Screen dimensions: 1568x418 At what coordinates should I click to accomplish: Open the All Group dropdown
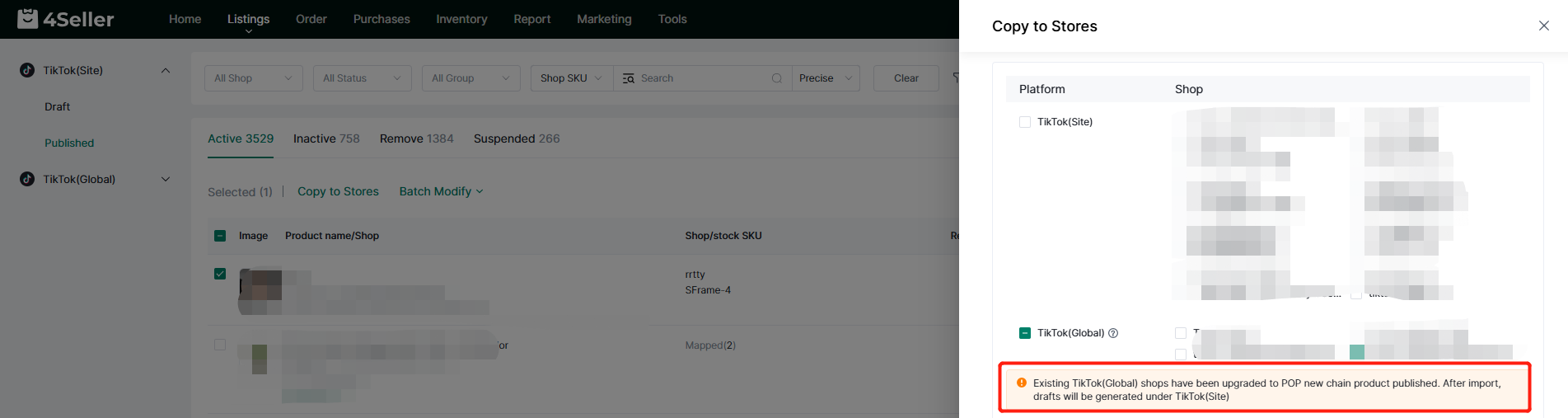pos(471,78)
